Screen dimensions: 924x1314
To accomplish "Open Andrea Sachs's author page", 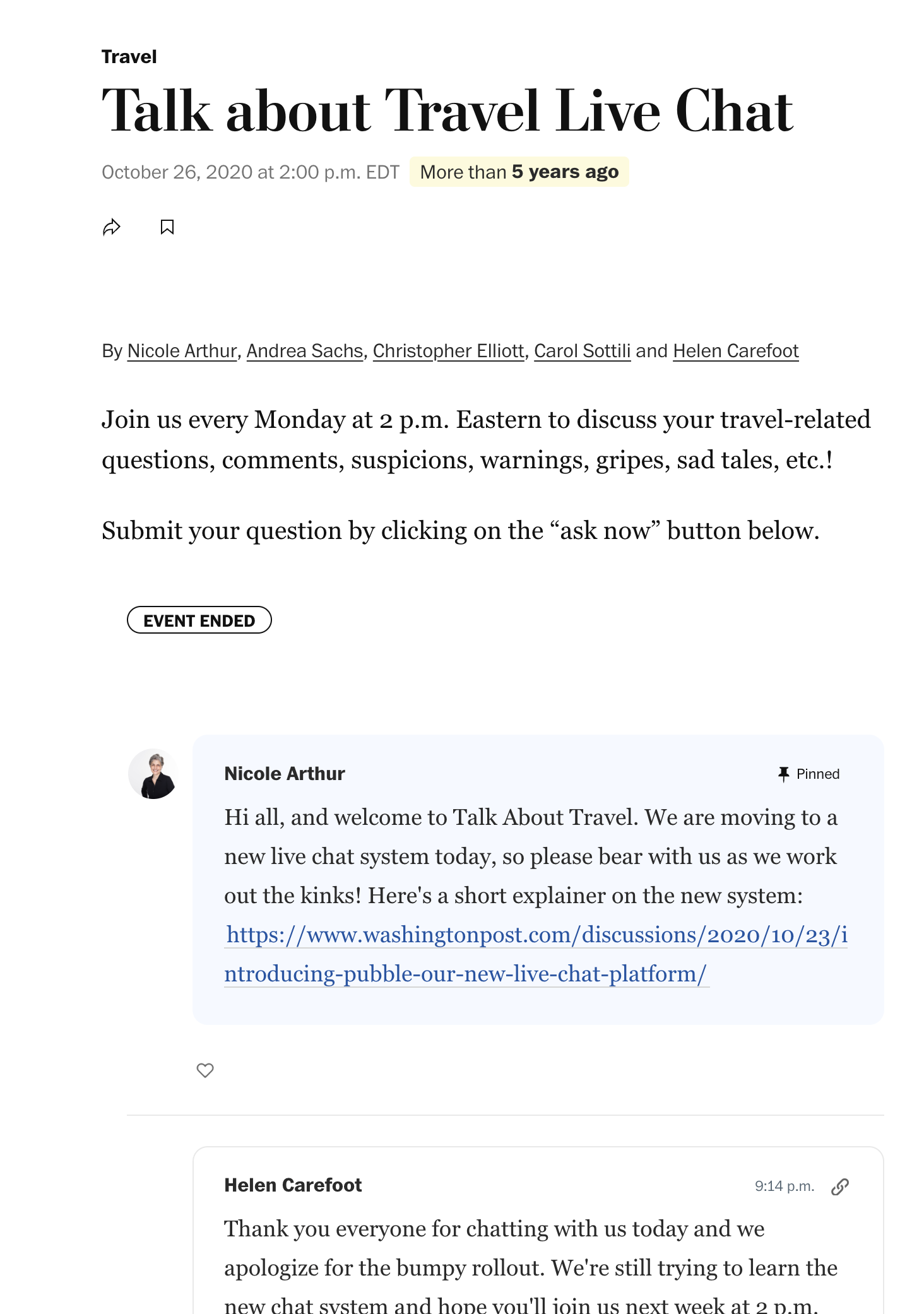I will [305, 351].
